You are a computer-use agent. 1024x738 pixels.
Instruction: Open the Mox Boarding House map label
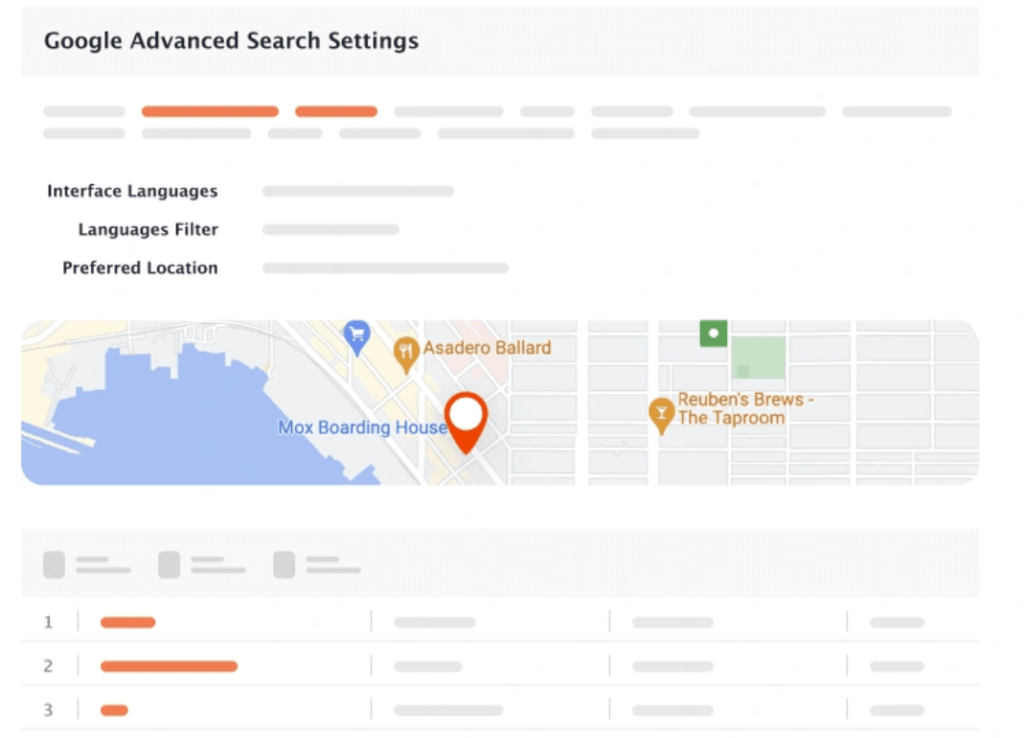pyautogui.click(x=362, y=427)
